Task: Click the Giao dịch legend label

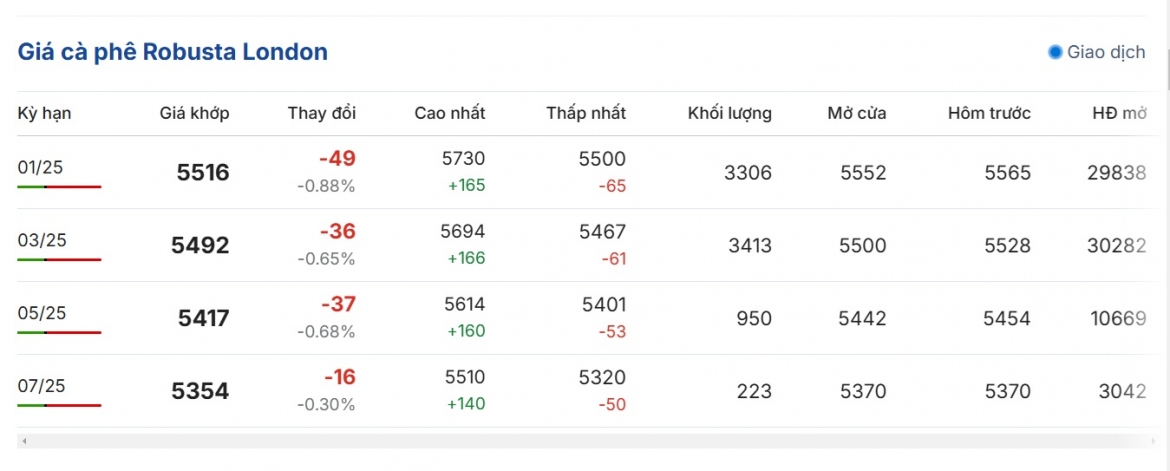Action: 1106,52
